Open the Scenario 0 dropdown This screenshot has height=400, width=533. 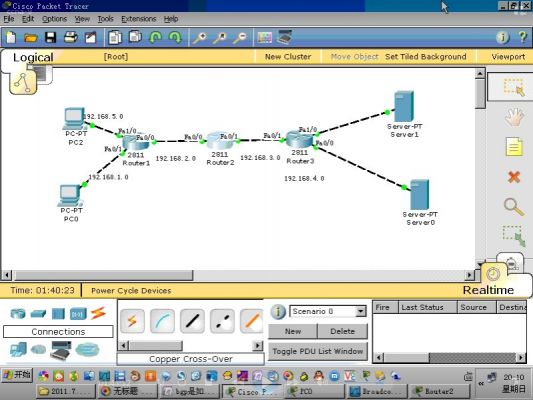click(328, 311)
